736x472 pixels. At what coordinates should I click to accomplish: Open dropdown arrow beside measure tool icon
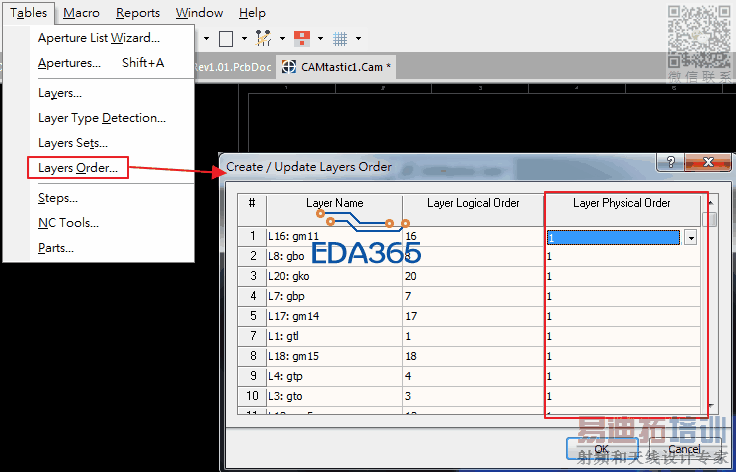(x=282, y=38)
